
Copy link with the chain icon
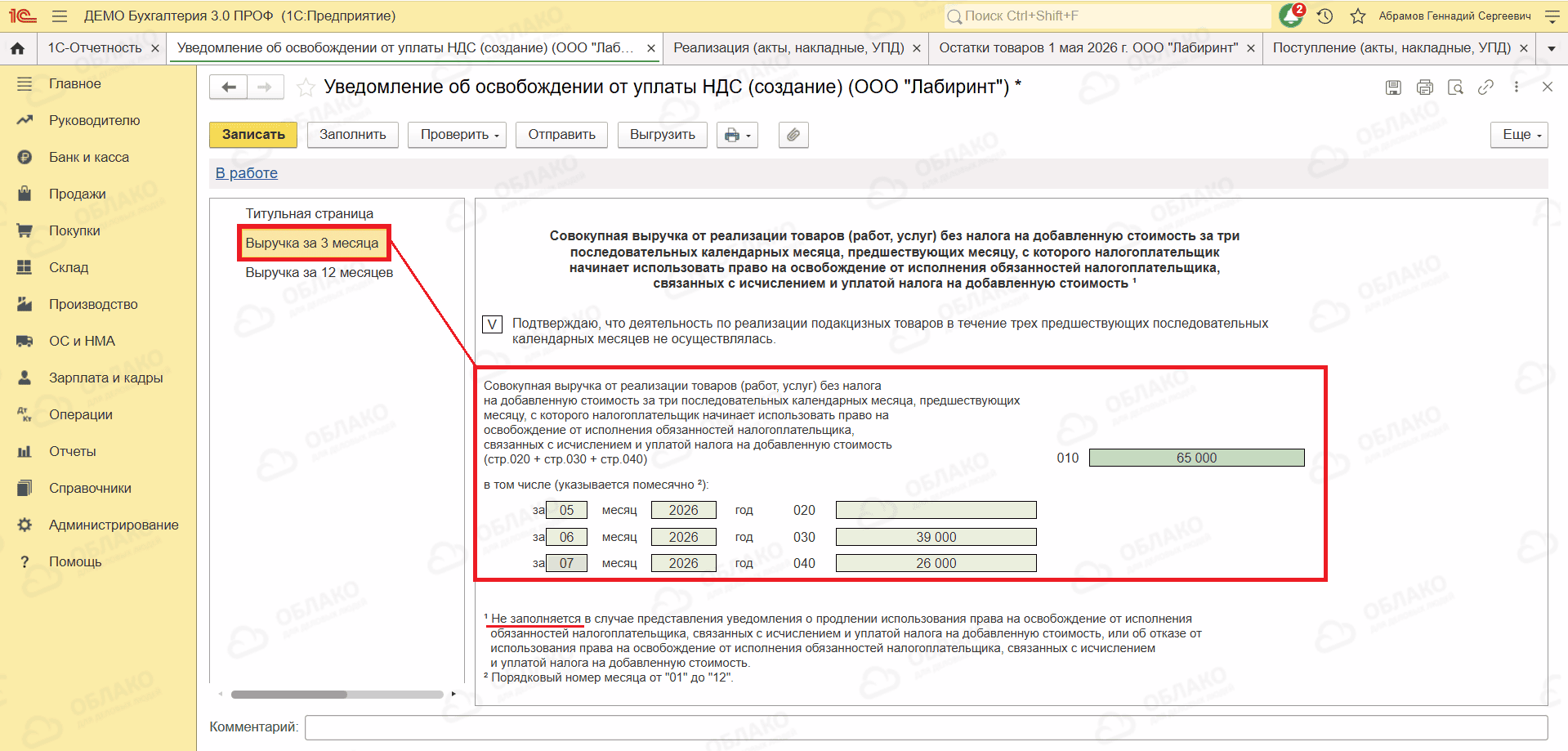(x=1485, y=87)
